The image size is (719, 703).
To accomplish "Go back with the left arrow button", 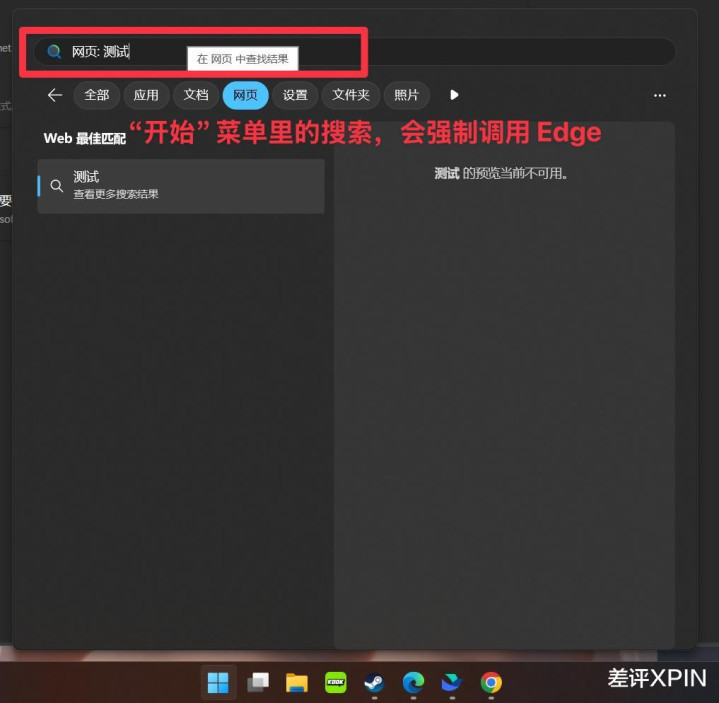I will [x=55, y=95].
